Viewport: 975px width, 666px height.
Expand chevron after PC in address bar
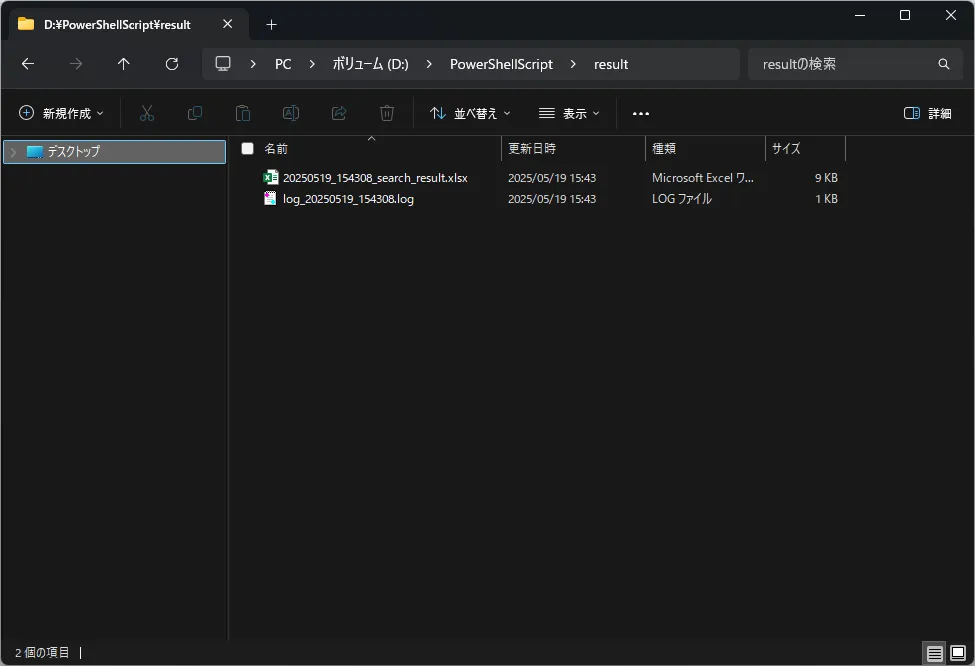coord(312,64)
